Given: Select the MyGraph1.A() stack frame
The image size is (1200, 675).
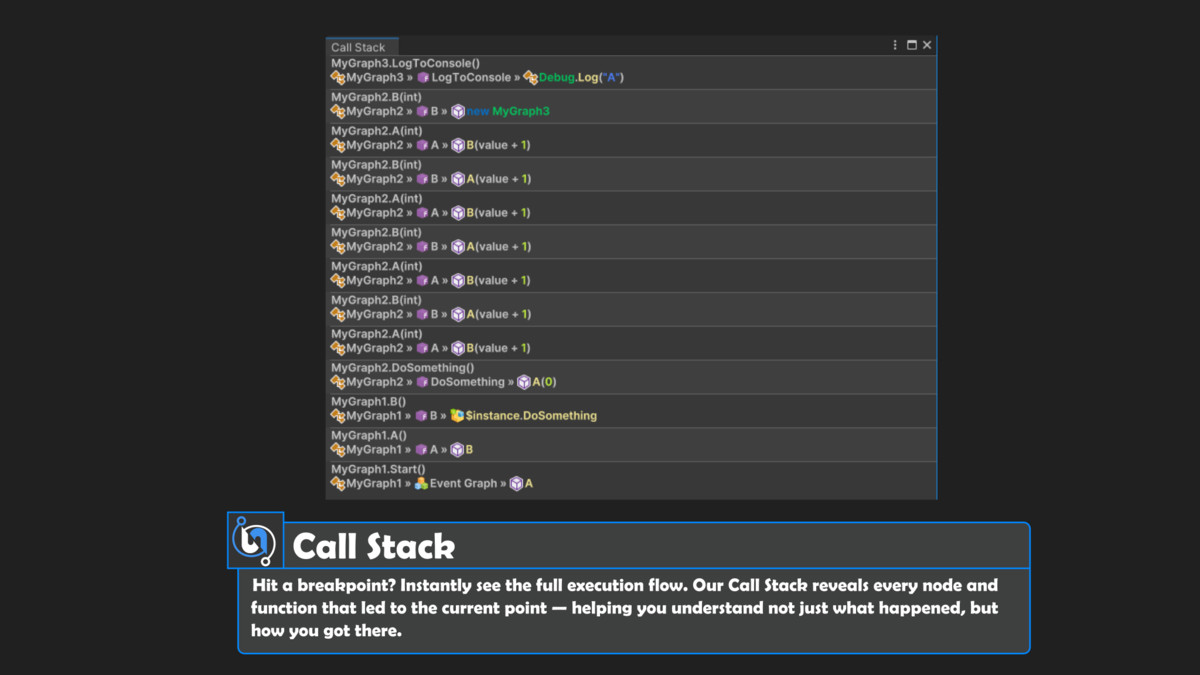Looking at the screenshot, I should pyautogui.click(x=368, y=435).
